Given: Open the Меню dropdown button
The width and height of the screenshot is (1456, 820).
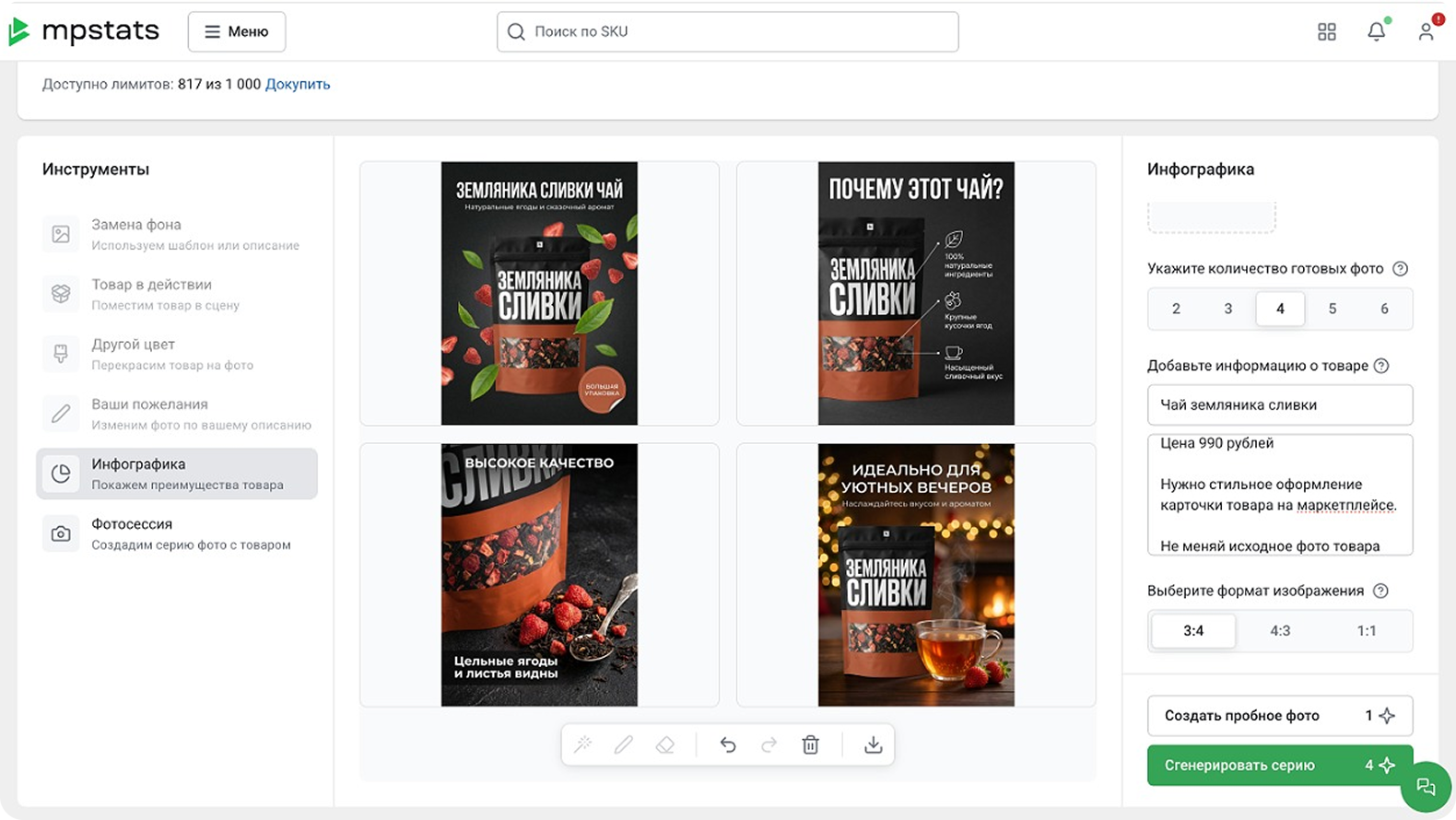Looking at the screenshot, I should point(237,32).
